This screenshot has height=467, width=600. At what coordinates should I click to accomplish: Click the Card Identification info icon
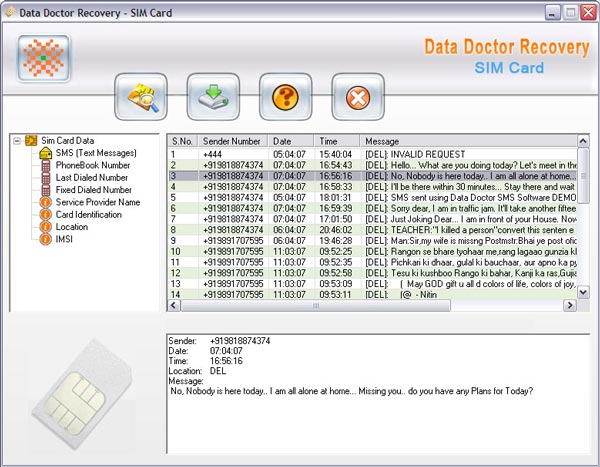tap(46, 214)
